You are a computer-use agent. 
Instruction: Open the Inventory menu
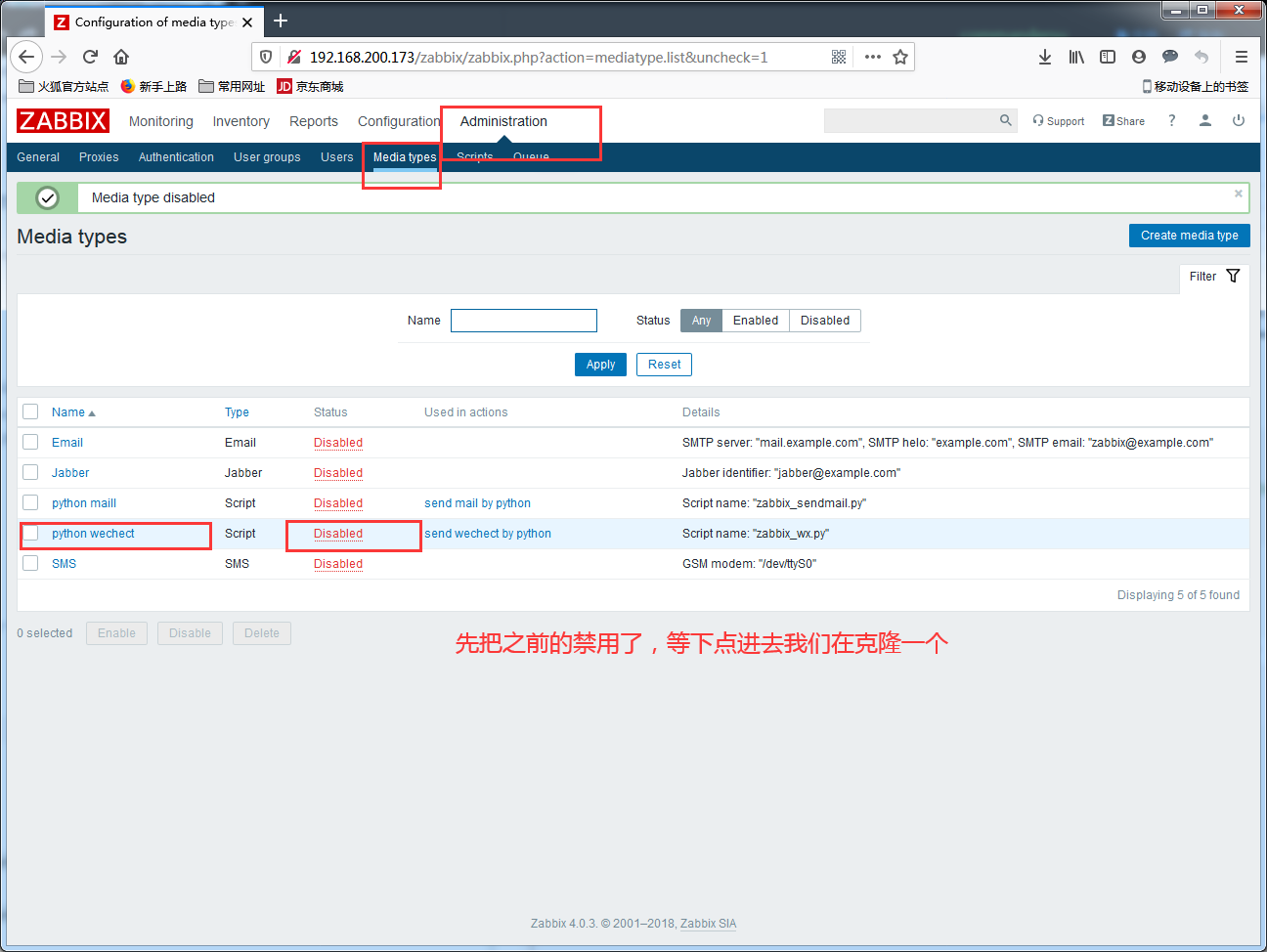tap(240, 121)
